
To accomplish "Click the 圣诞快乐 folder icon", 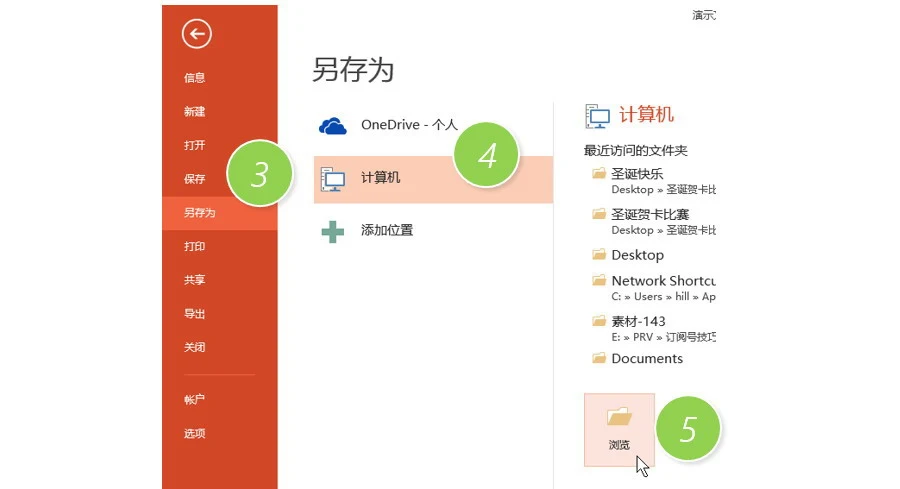I will [599, 173].
